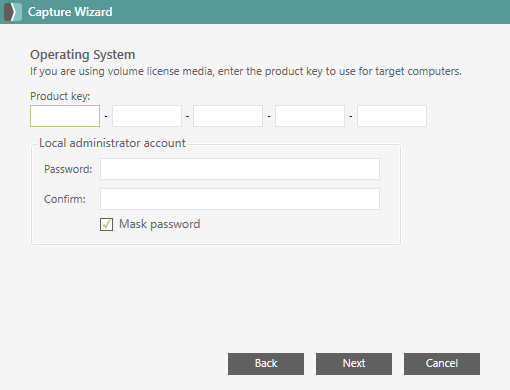This screenshot has height=390, width=510.
Task: Click the fifth product key segment field
Action: pyautogui.click(x=392, y=116)
